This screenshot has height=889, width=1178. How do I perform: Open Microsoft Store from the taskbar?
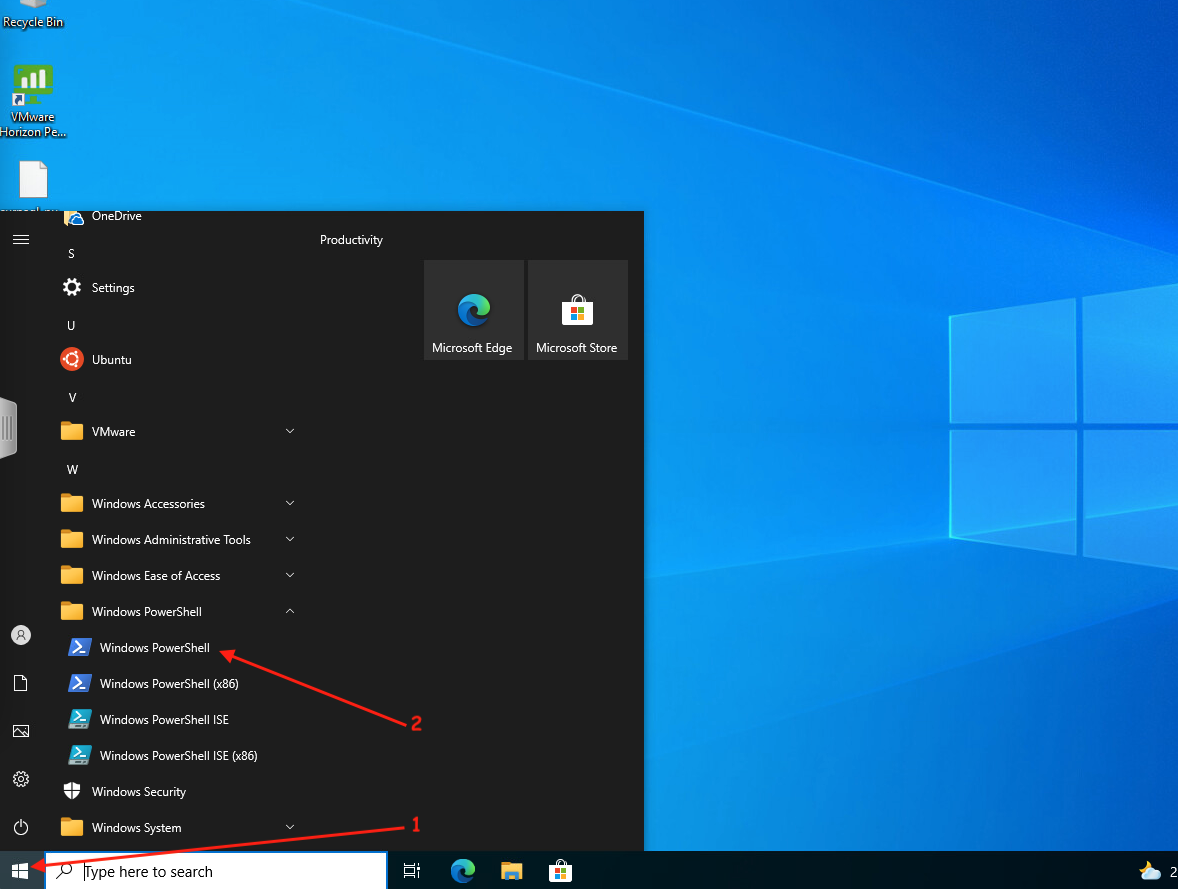pyautogui.click(x=560, y=871)
